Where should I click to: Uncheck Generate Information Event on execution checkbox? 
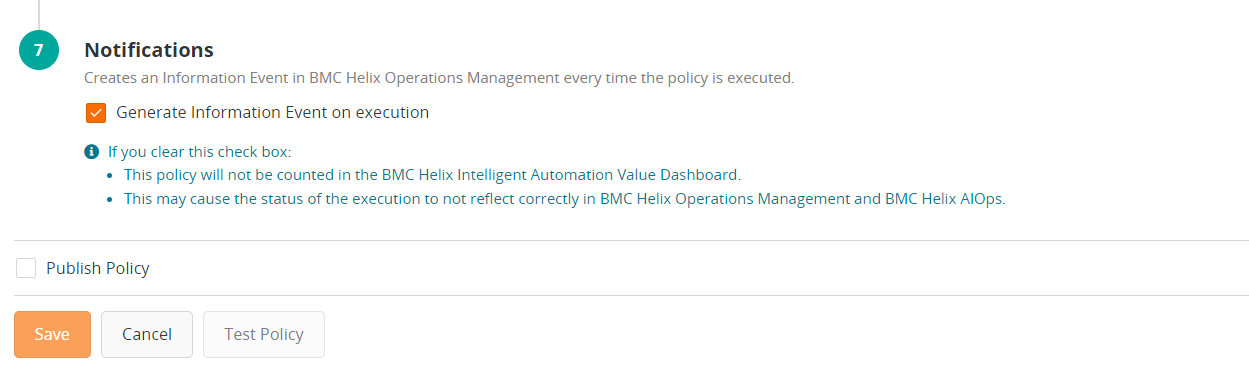96,113
